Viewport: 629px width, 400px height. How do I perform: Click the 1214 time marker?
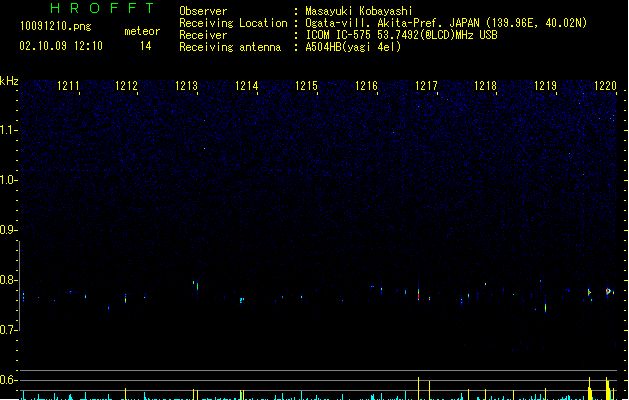(246, 86)
